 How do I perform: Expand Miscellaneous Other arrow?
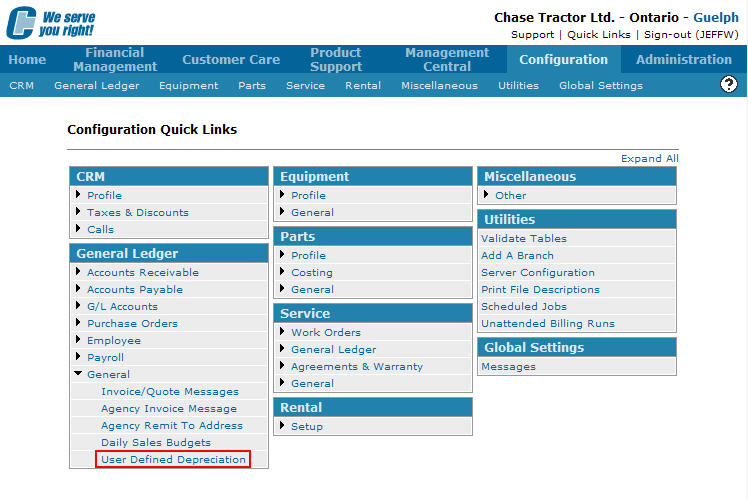486,195
